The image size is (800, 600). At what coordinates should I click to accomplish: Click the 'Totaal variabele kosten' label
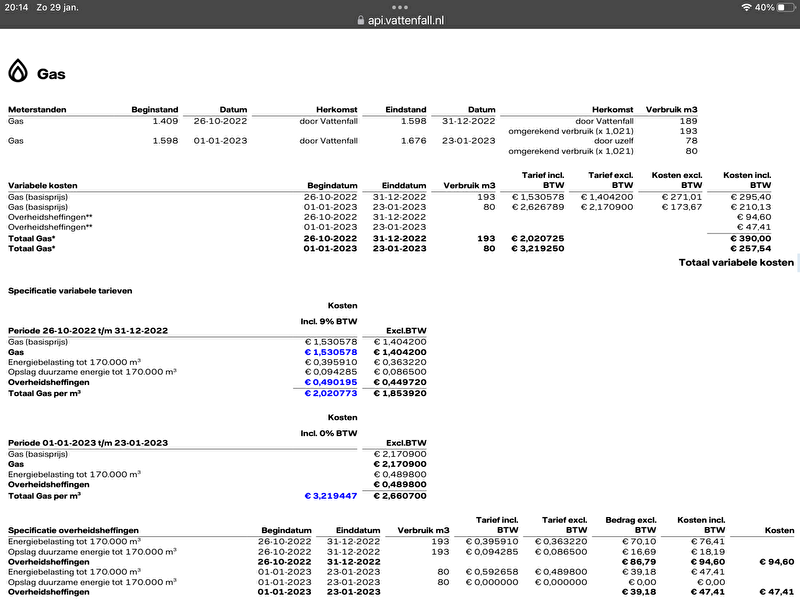[736, 262]
